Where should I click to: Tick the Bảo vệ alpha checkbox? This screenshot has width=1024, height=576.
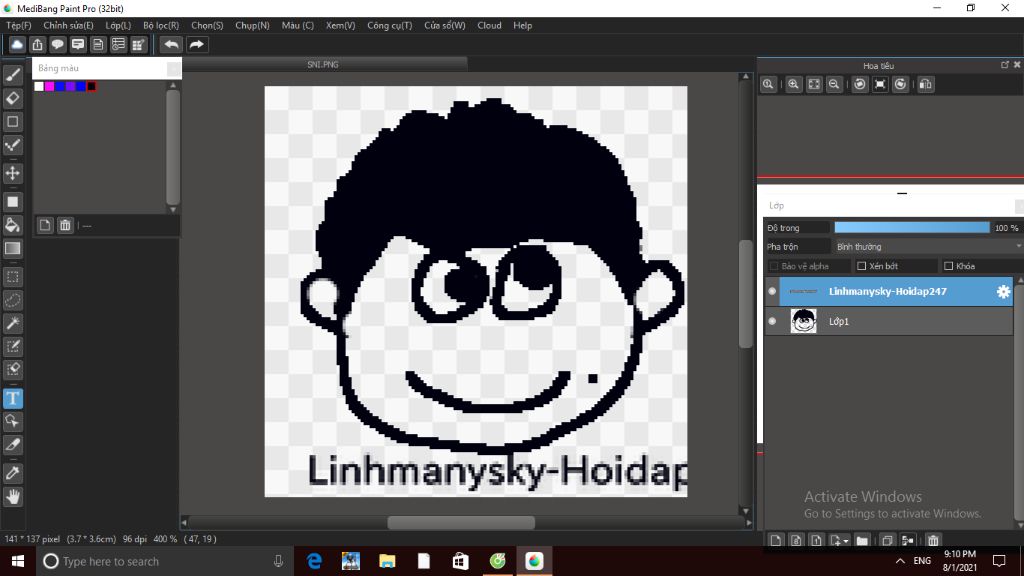[774, 266]
